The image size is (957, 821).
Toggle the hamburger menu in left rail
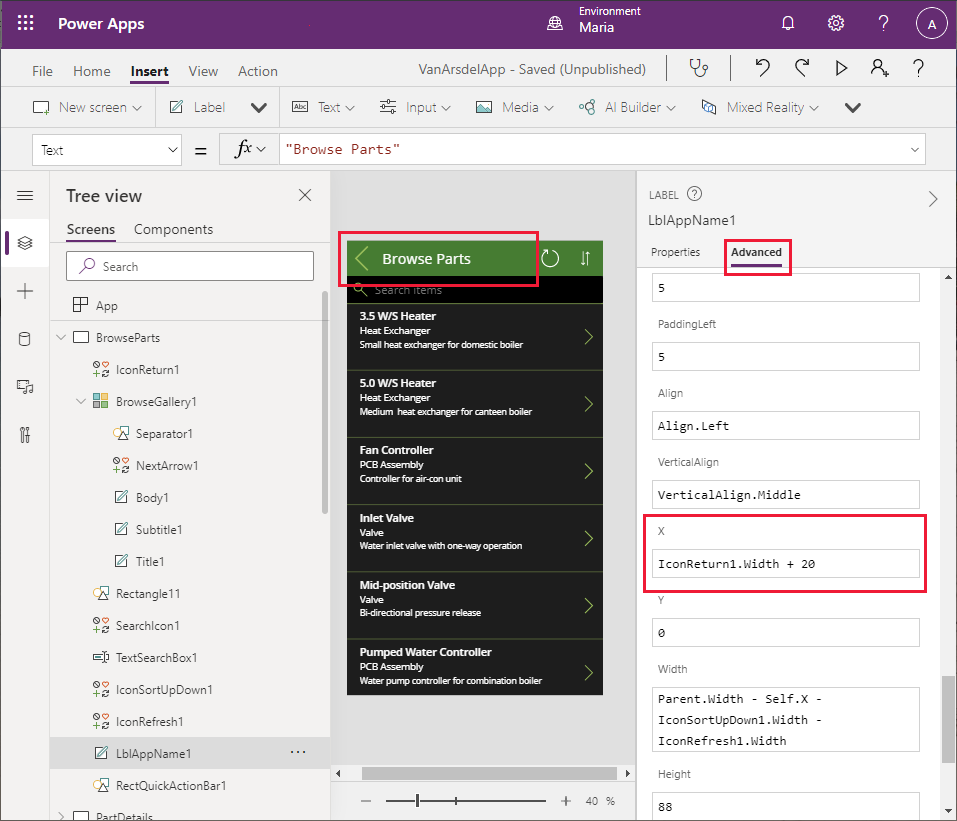click(x=25, y=196)
